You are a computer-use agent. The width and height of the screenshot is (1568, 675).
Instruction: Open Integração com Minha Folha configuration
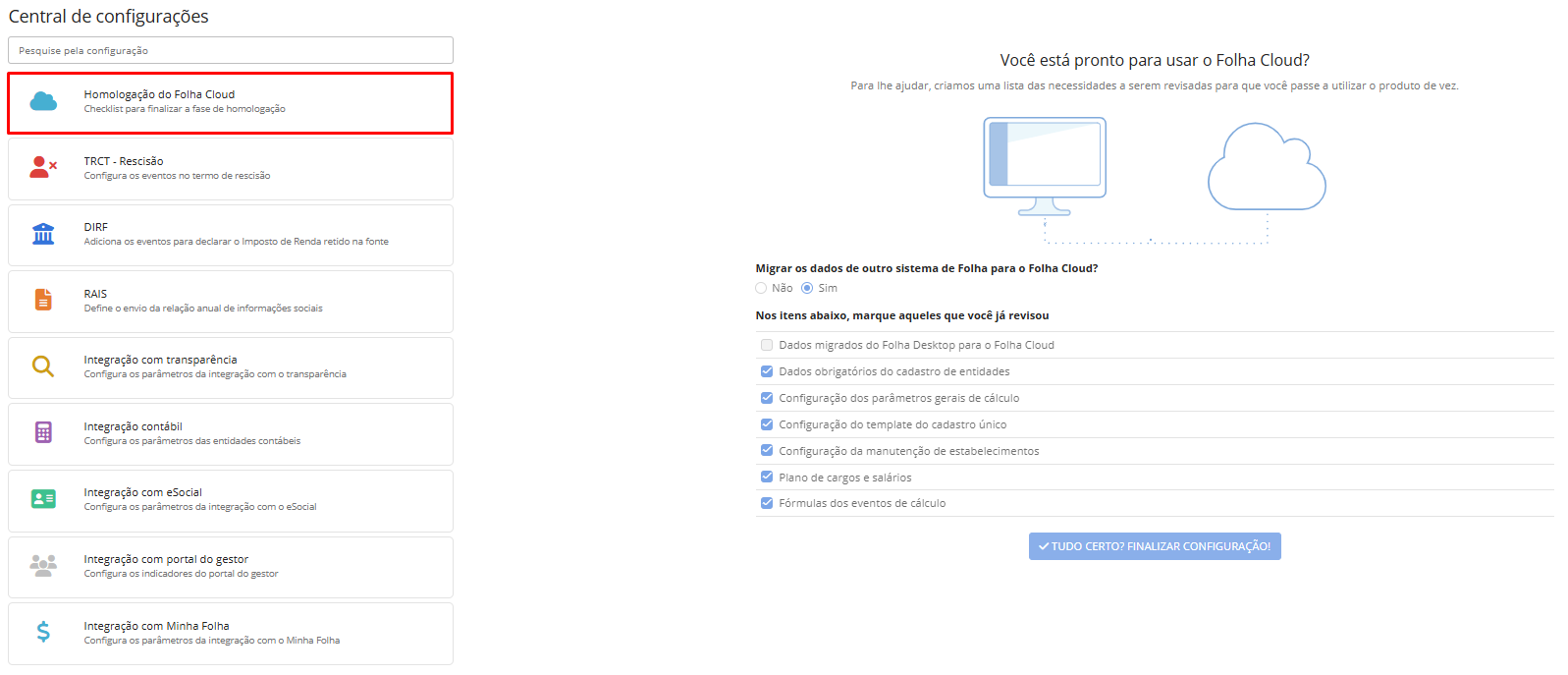[x=231, y=634]
